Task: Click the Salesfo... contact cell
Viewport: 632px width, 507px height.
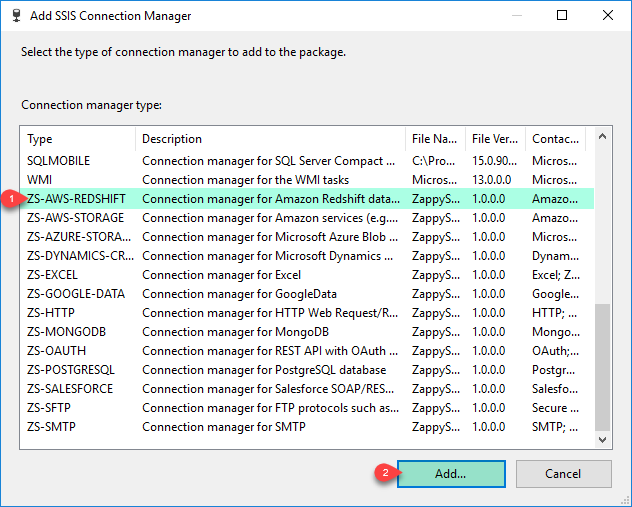Action: tap(555, 389)
